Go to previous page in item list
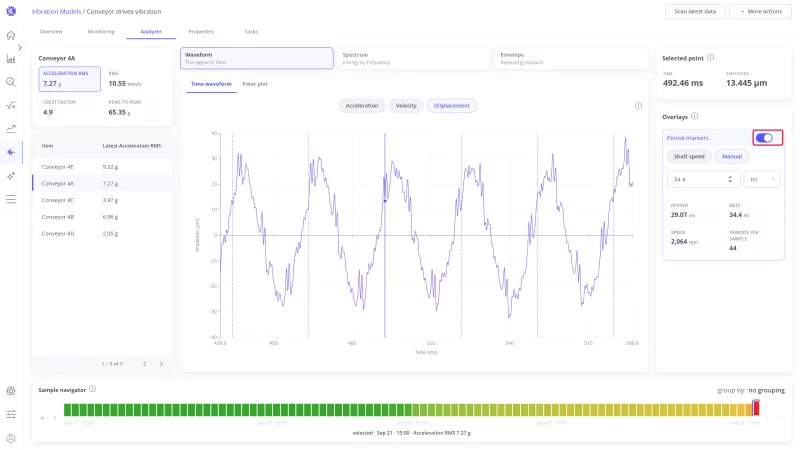The width and height of the screenshot is (800, 450). pyautogui.click(x=145, y=364)
